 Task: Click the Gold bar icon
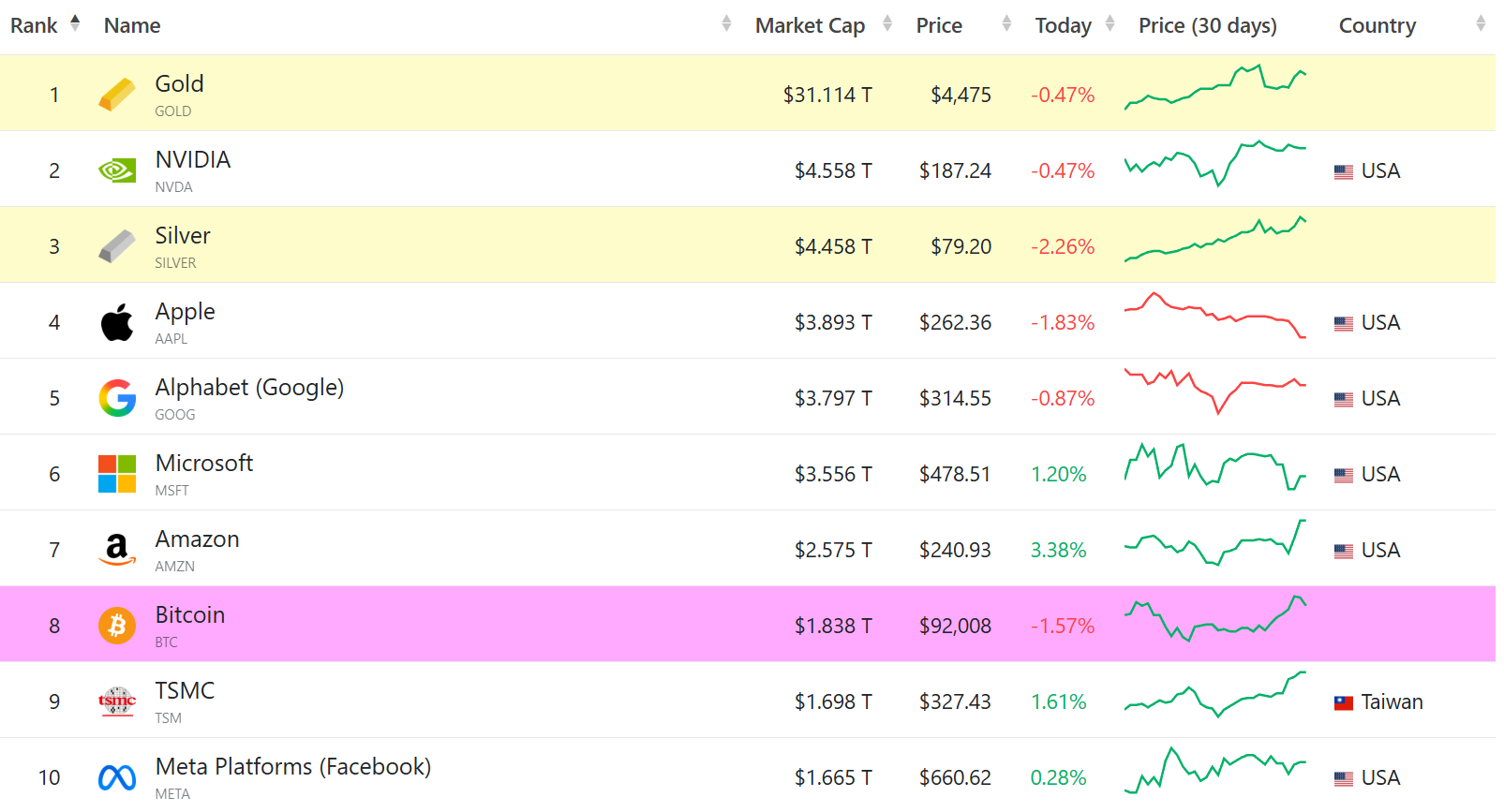117,95
